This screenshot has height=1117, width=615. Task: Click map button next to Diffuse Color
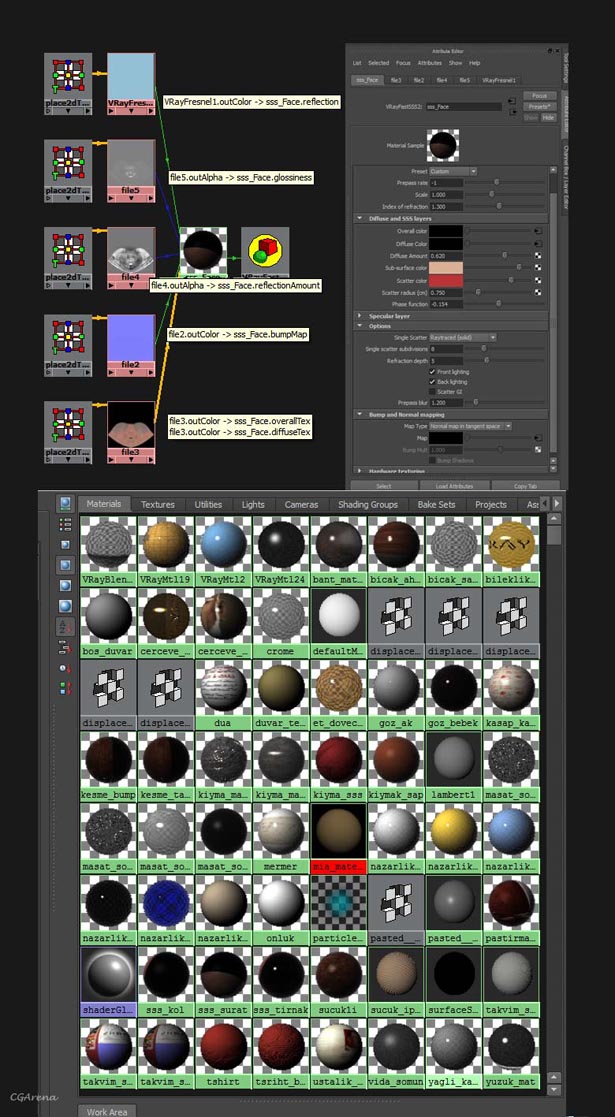click(537, 244)
